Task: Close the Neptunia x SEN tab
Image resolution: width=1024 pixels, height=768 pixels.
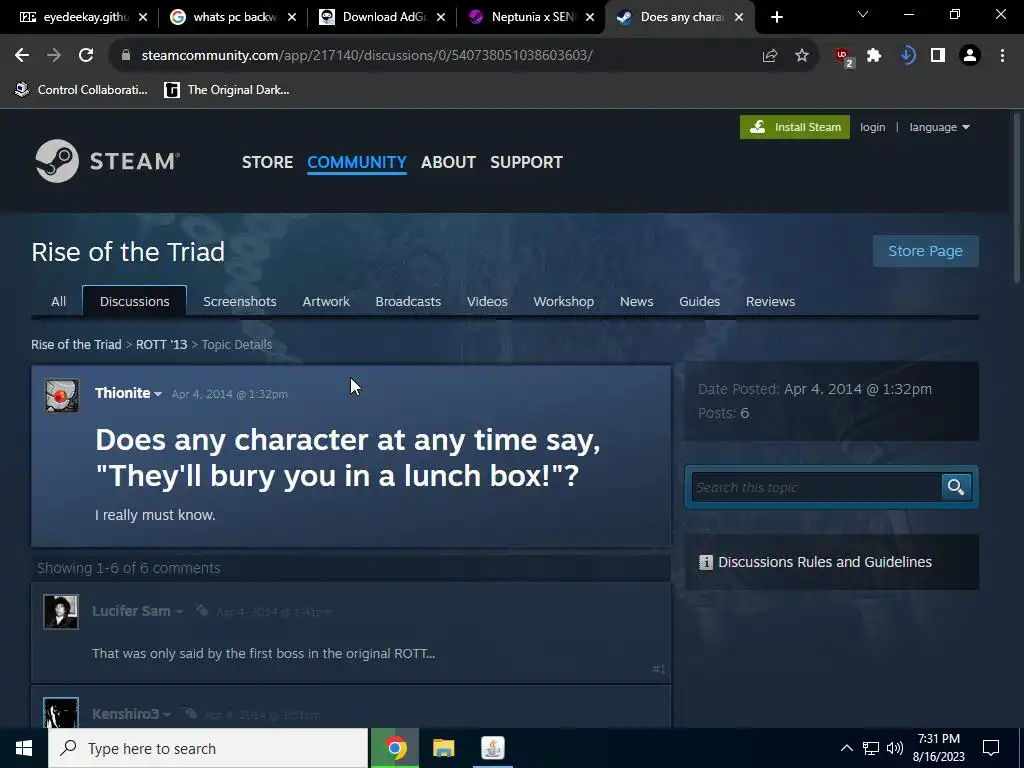Action: [x=590, y=17]
